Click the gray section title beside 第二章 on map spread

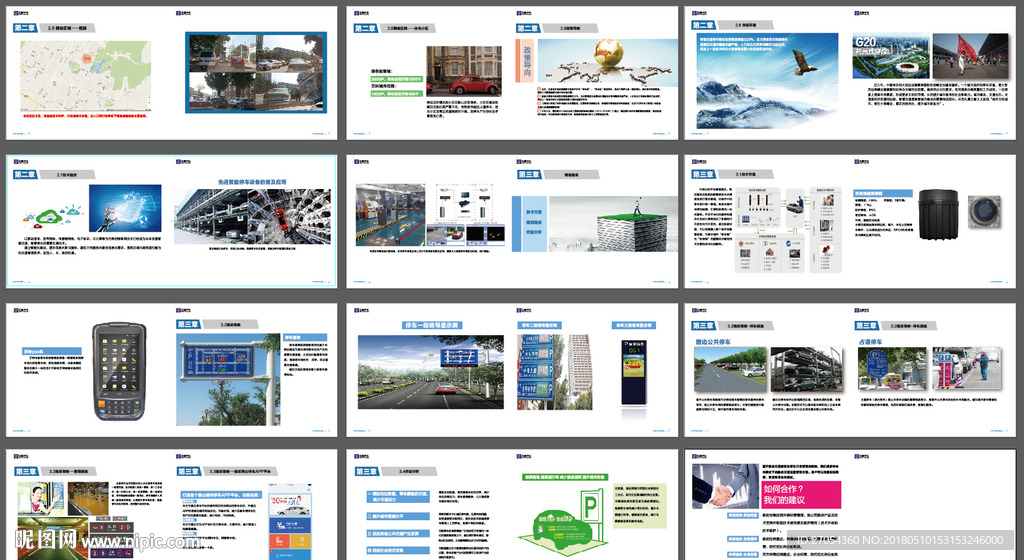click(67, 28)
